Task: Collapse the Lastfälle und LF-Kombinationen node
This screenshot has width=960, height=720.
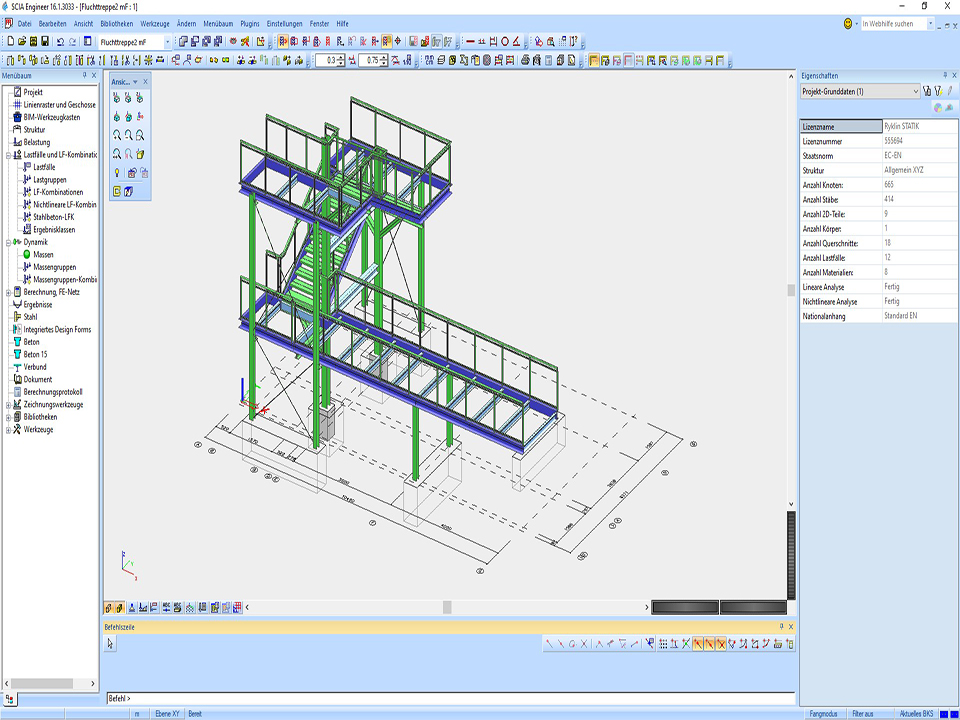Action: tap(8, 155)
